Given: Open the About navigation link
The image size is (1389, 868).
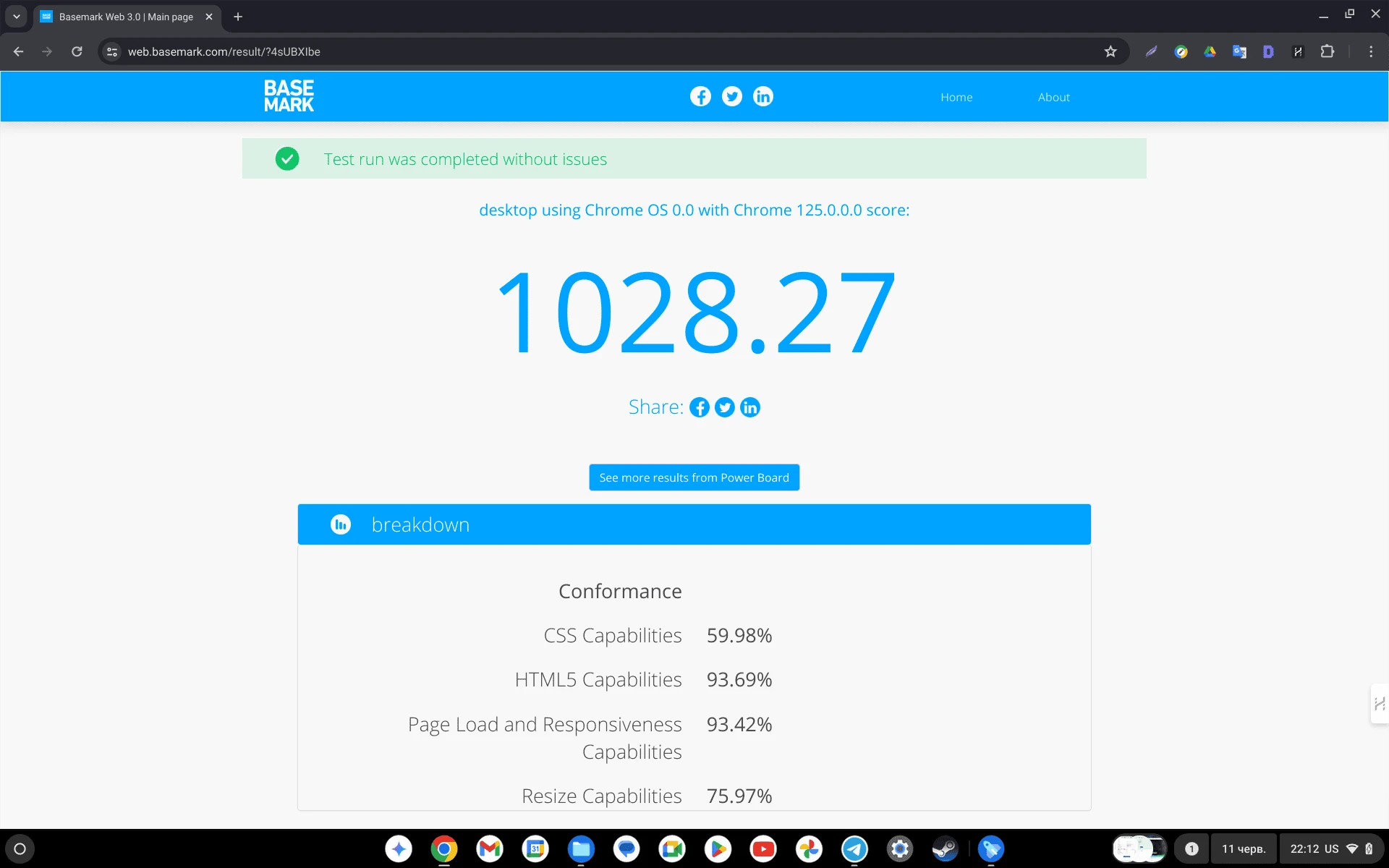Looking at the screenshot, I should pos(1053,97).
